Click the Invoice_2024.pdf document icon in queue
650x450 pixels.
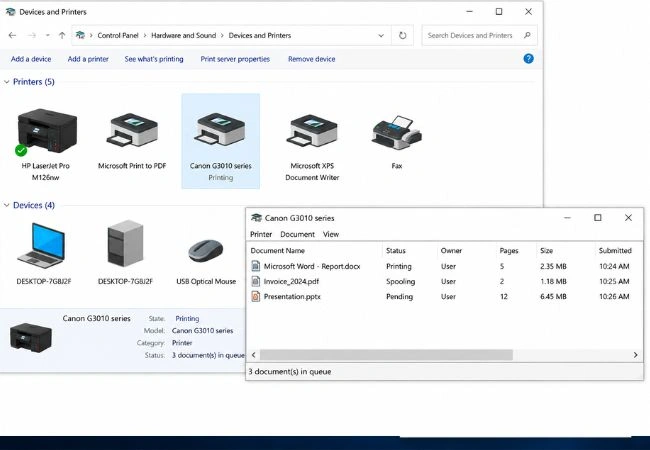coord(256,281)
